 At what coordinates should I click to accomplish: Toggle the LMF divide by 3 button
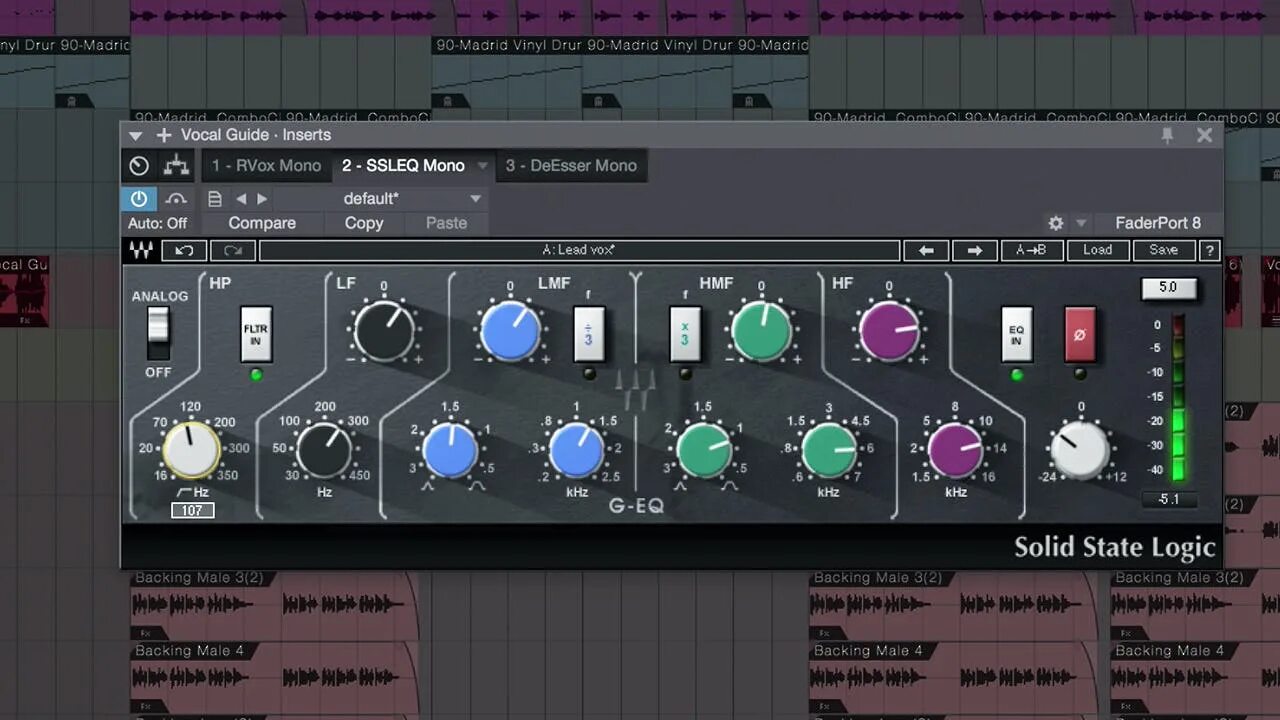(x=589, y=334)
